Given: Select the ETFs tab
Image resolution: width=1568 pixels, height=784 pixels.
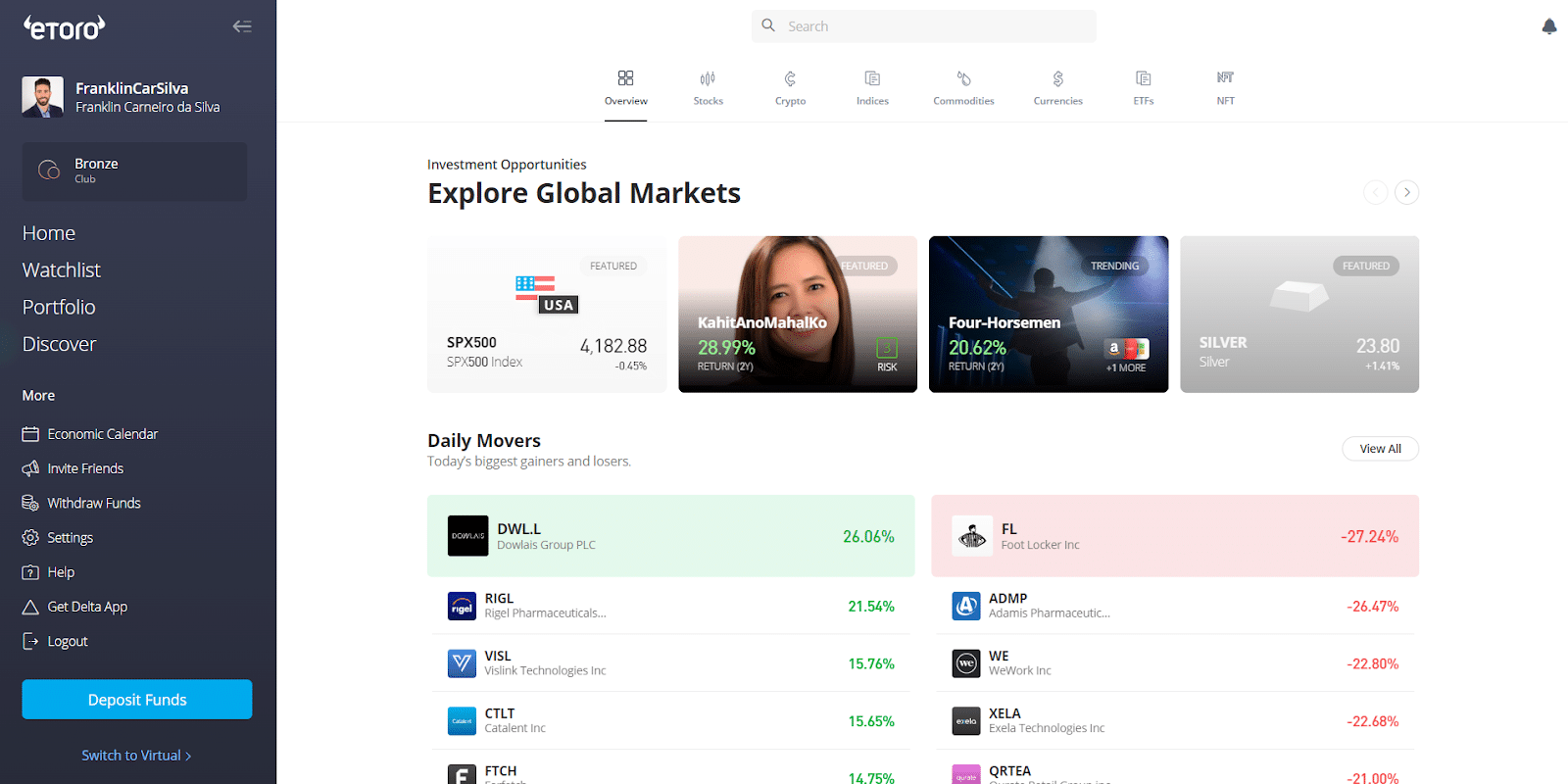Looking at the screenshot, I should [1144, 87].
